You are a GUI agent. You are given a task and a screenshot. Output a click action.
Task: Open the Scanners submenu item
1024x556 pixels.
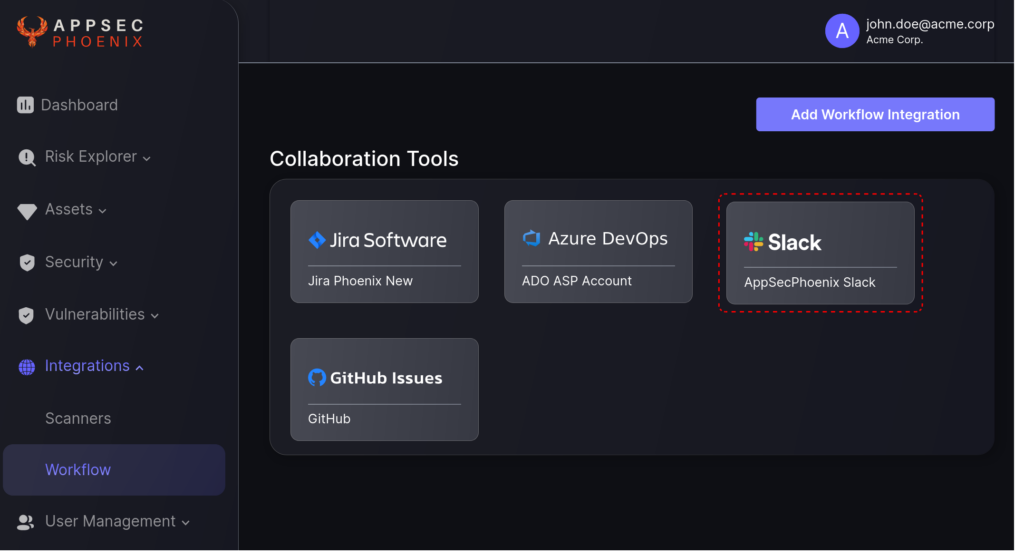pyautogui.click(x=78, y=421)
